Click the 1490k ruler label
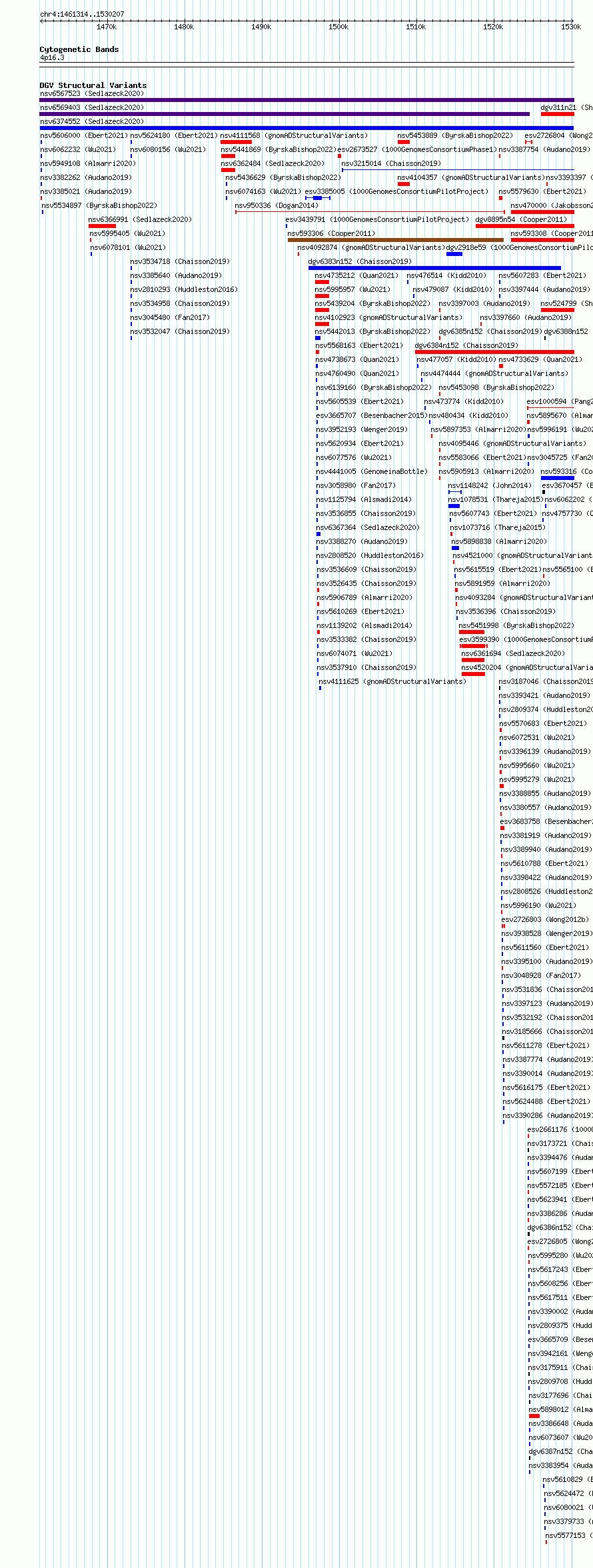The width and height of the screenshot is (593, 1568). tap(261, 27)
